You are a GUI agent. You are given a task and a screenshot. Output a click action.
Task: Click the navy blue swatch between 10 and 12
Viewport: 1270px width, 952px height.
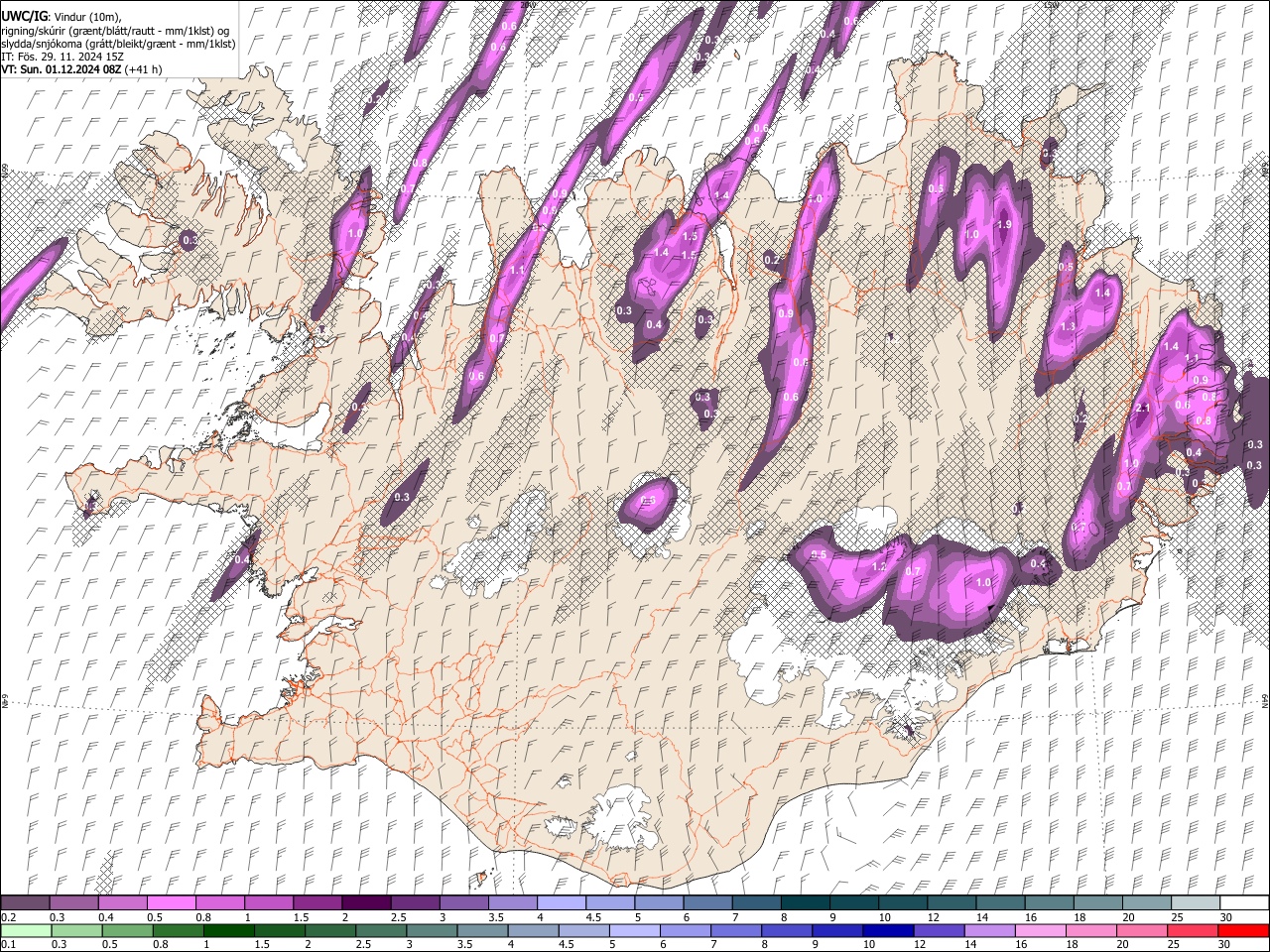888,930
